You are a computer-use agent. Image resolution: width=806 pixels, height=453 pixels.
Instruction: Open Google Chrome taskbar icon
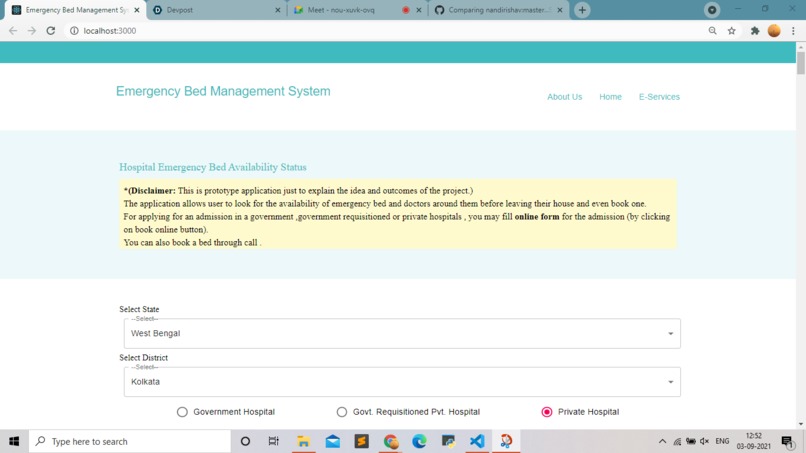[x=391, y=441]
